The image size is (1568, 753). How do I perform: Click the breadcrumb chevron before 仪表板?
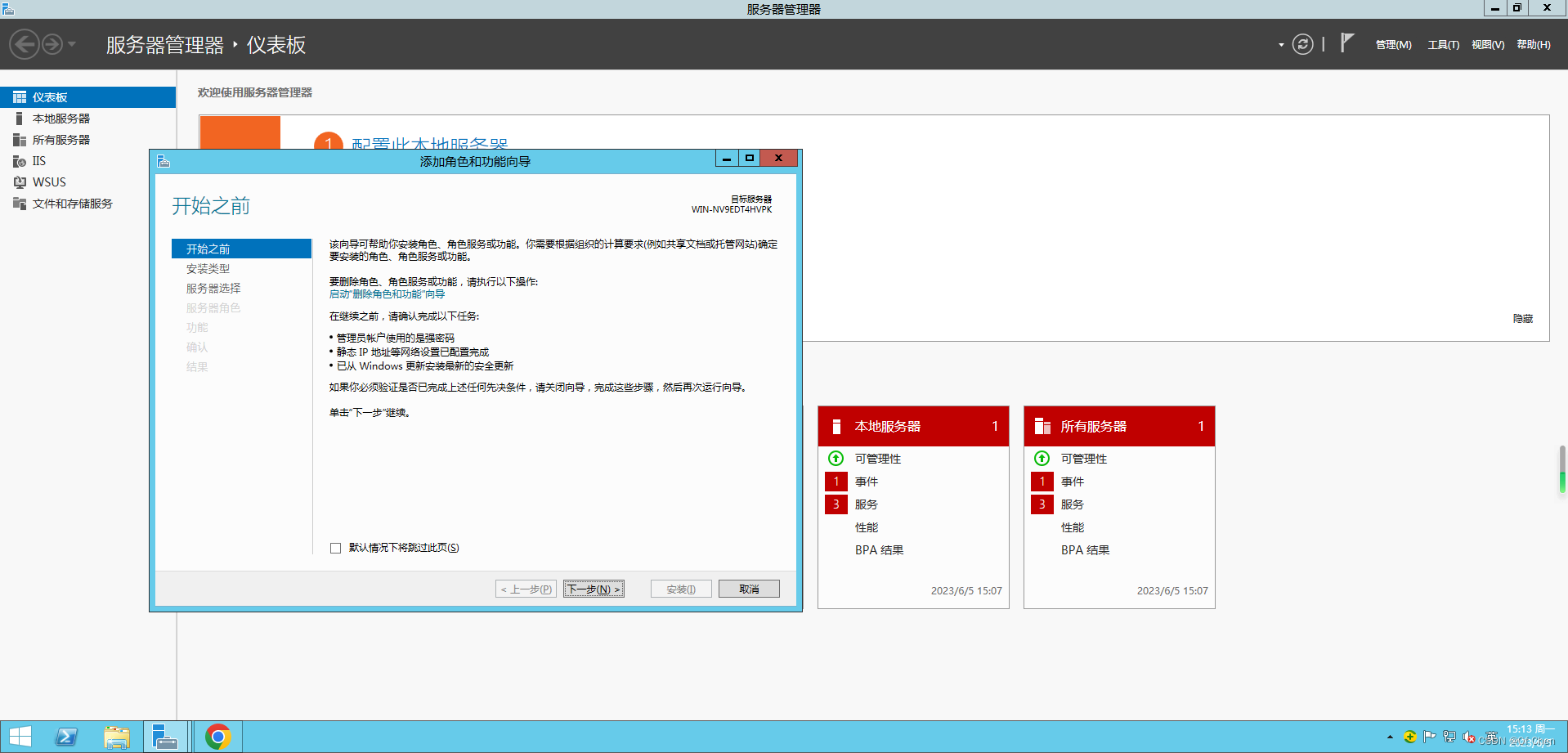click(235, 44)
